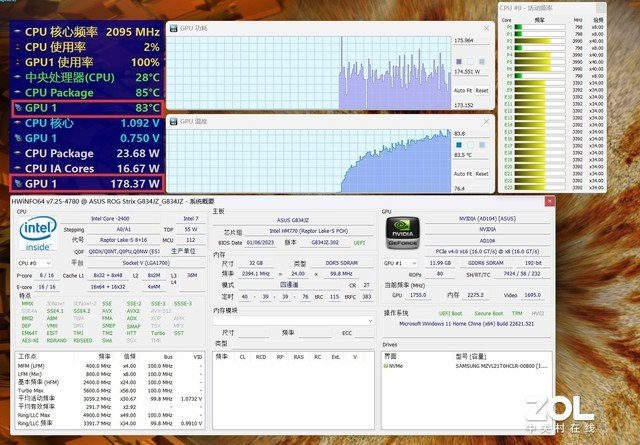Click the NVMe drive status icon

point(386,366)
